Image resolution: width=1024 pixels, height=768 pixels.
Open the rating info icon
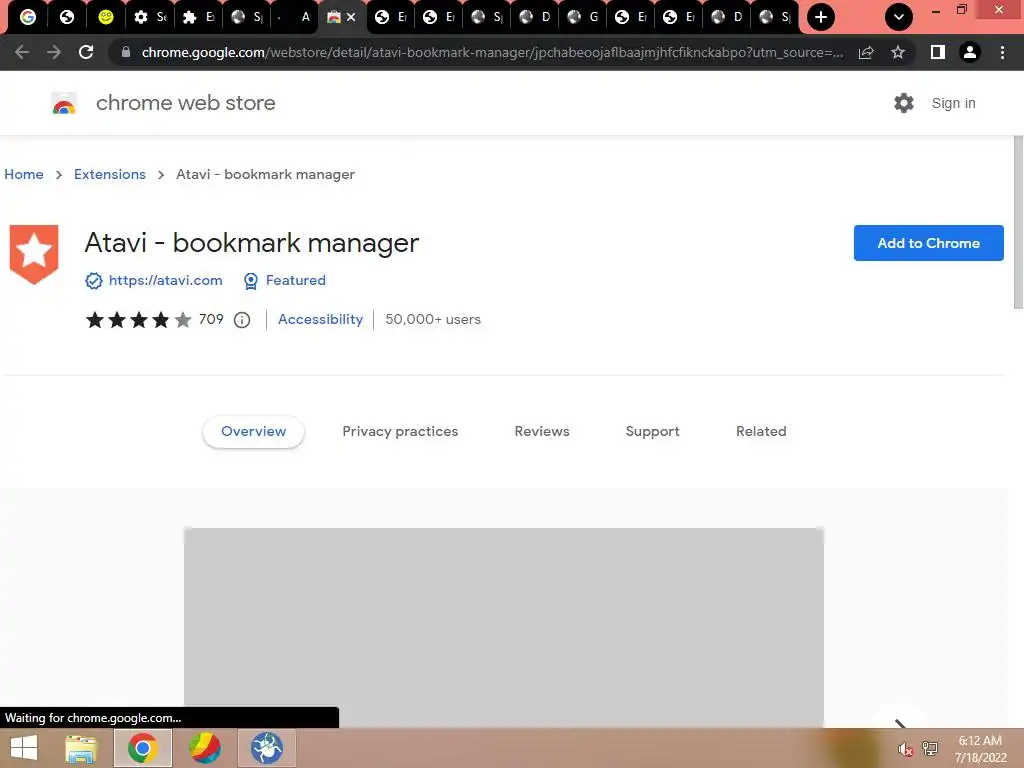[242, 320]
